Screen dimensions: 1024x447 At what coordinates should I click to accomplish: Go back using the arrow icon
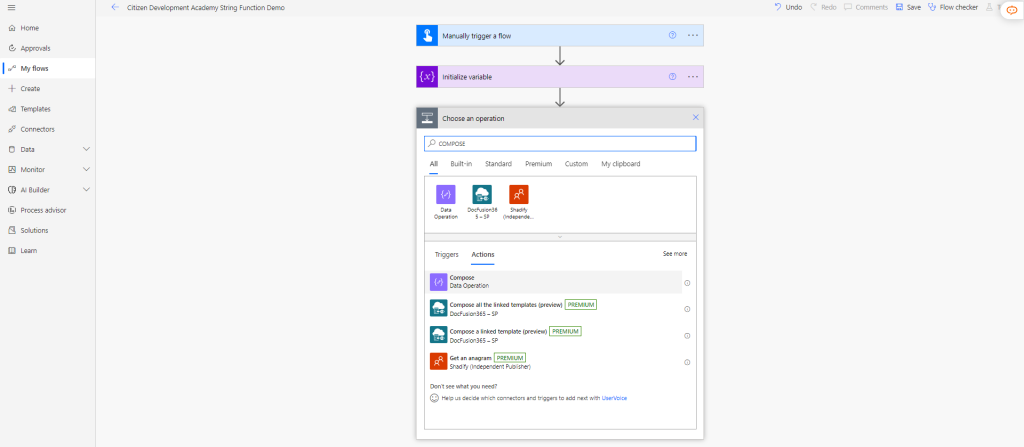point(116,7)
